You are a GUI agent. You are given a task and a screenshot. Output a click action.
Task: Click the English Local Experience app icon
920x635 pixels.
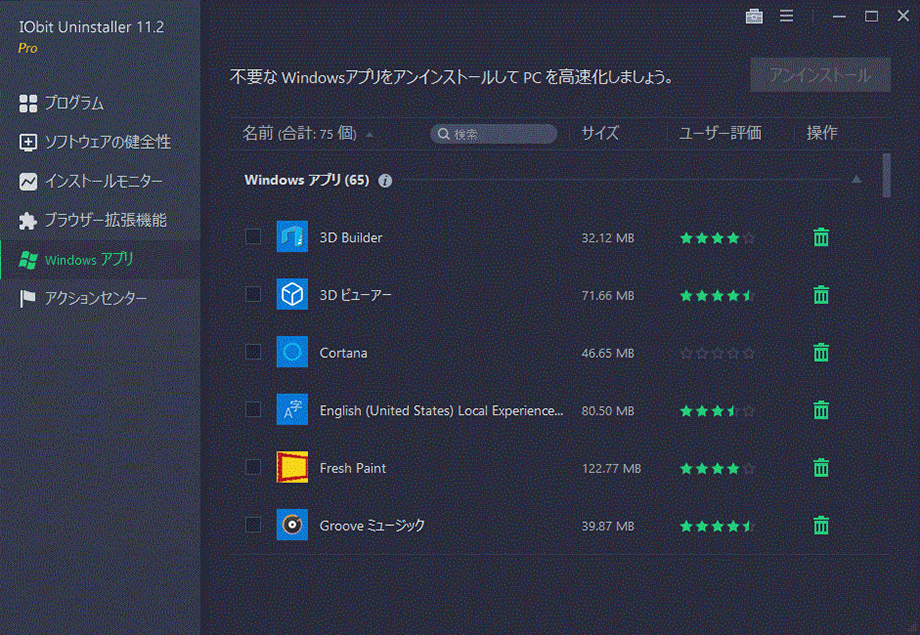[292, 409]
